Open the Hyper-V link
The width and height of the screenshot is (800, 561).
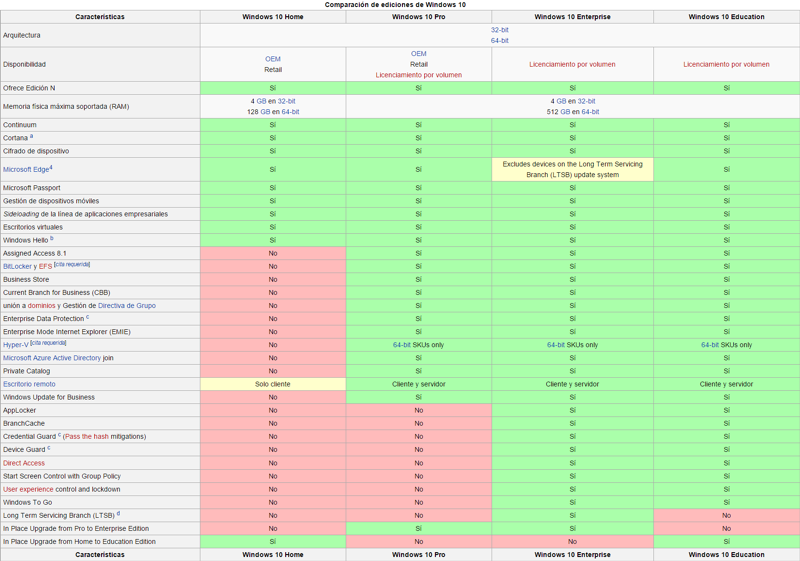pos(16,345)
